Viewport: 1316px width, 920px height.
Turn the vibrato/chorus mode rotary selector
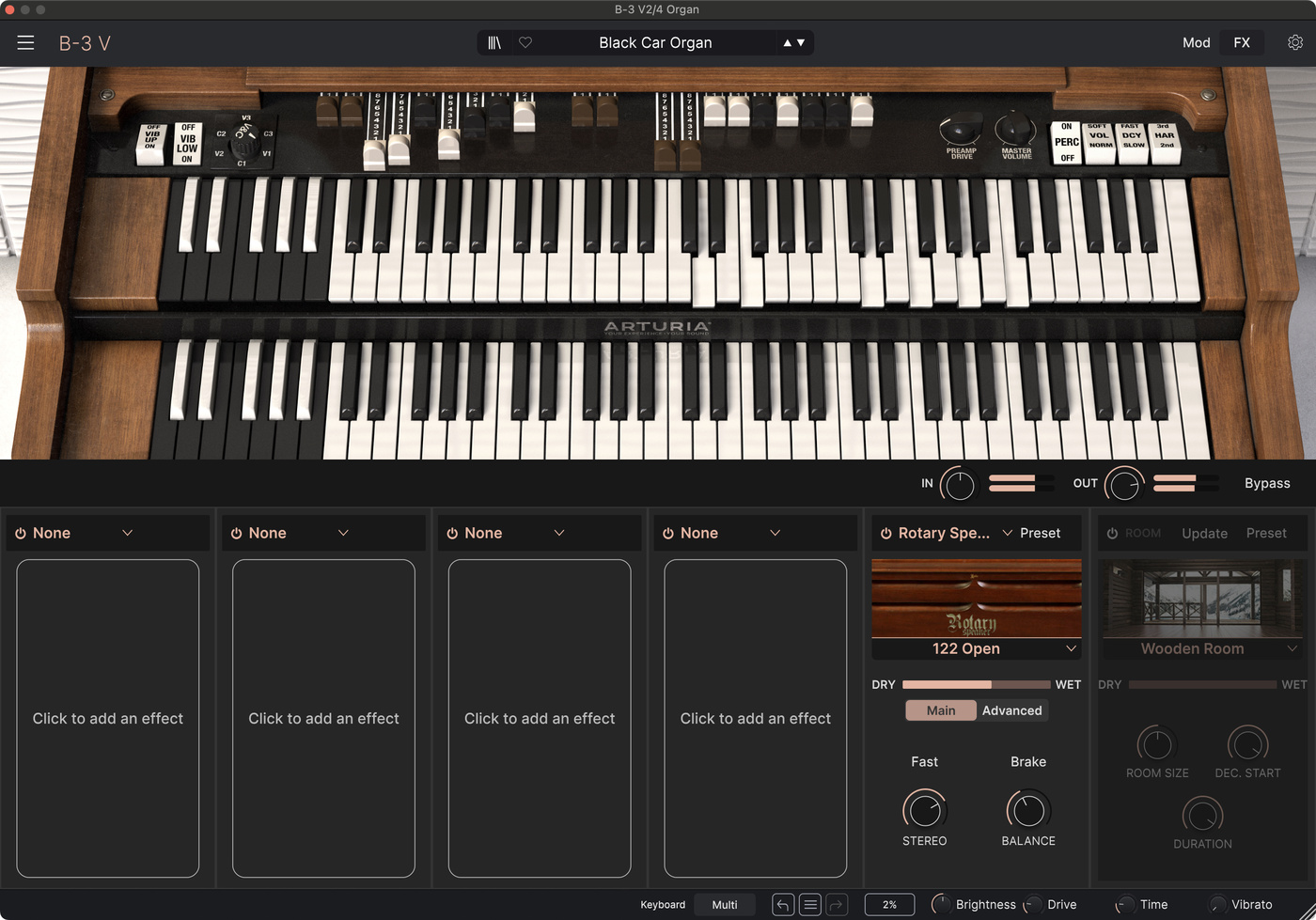click(244, 145)
